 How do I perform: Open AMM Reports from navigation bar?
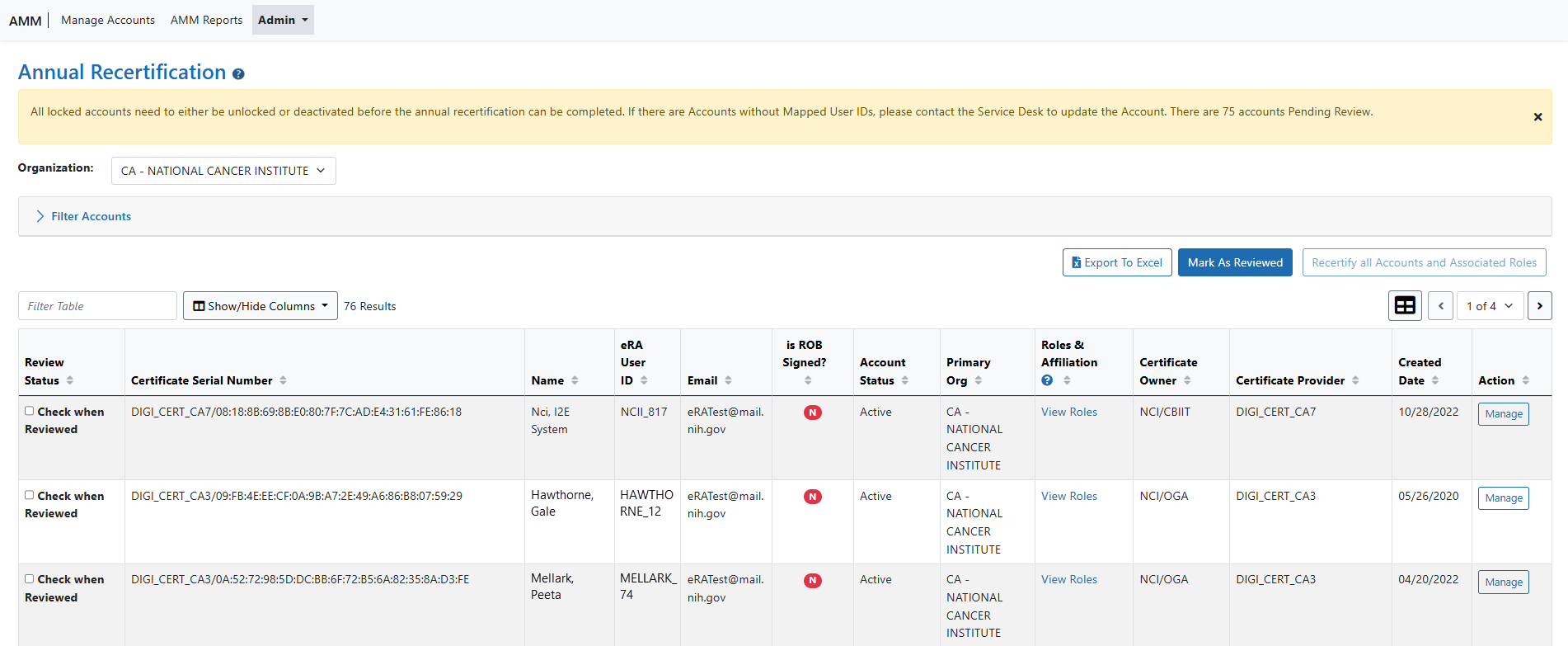(x=206, y=20)
